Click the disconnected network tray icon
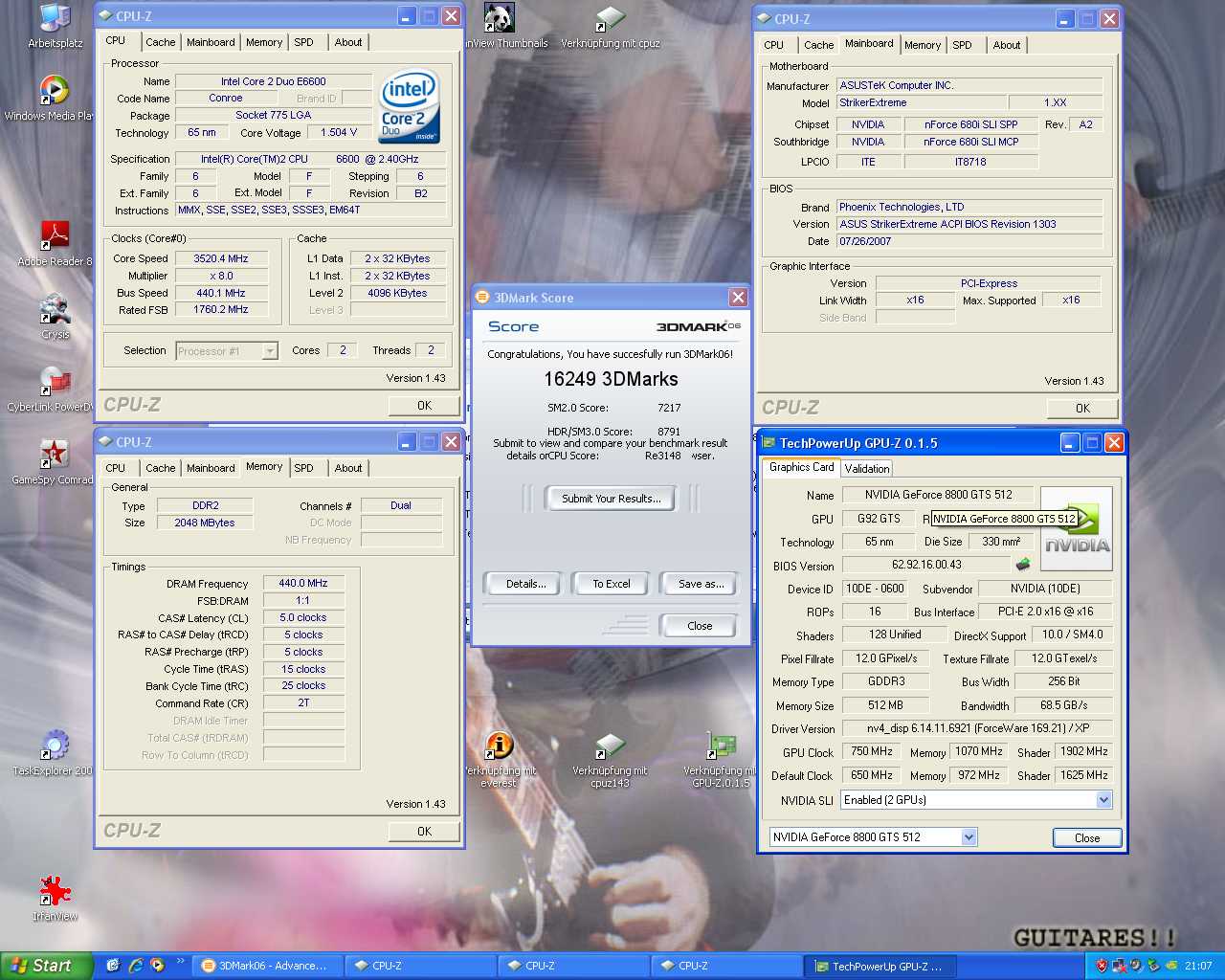1225x980 pixels. 1119,966
